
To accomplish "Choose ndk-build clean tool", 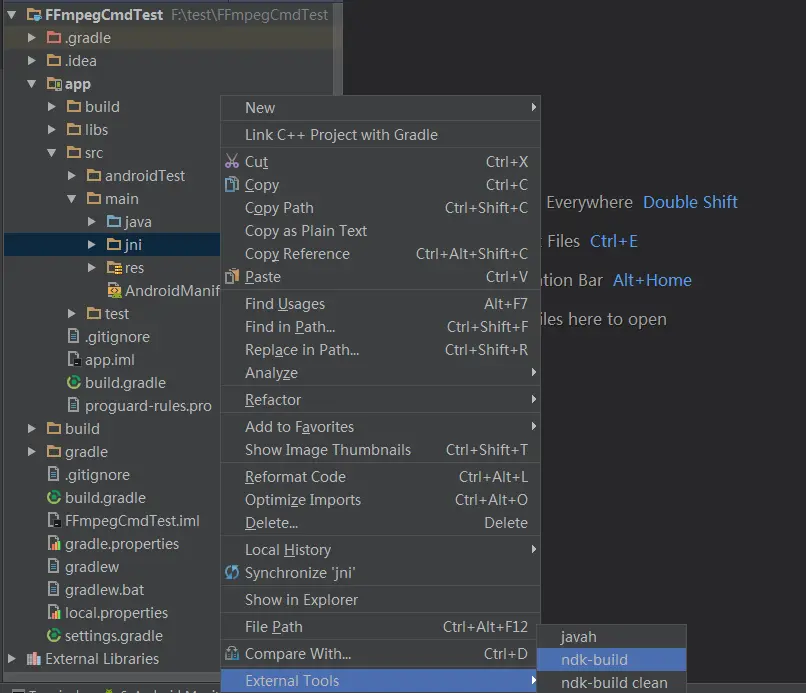I will pos(611,682).
